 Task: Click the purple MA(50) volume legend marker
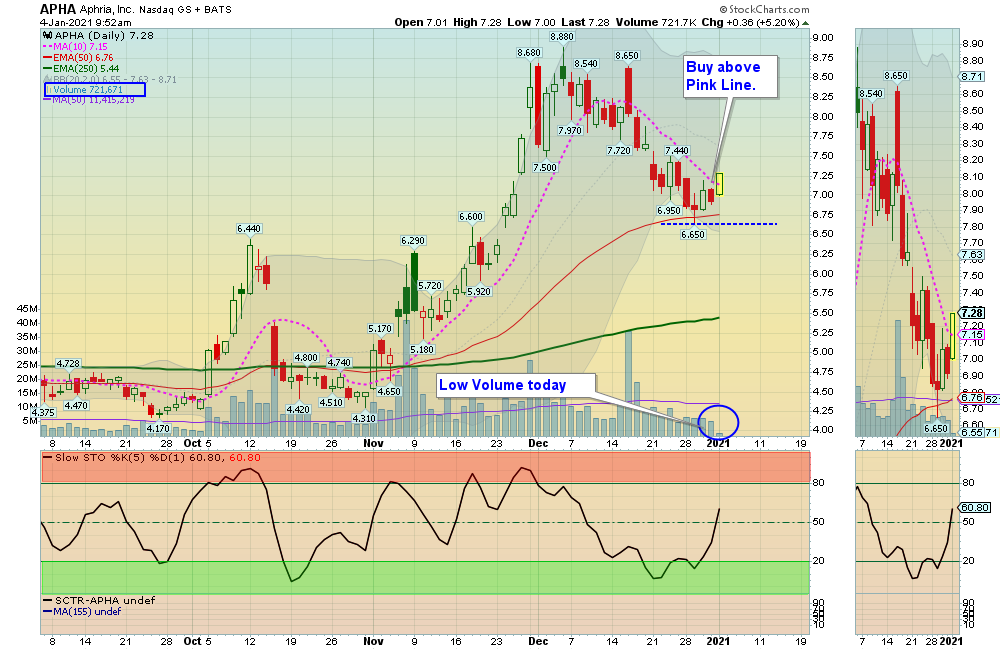[x=47, y=100]
